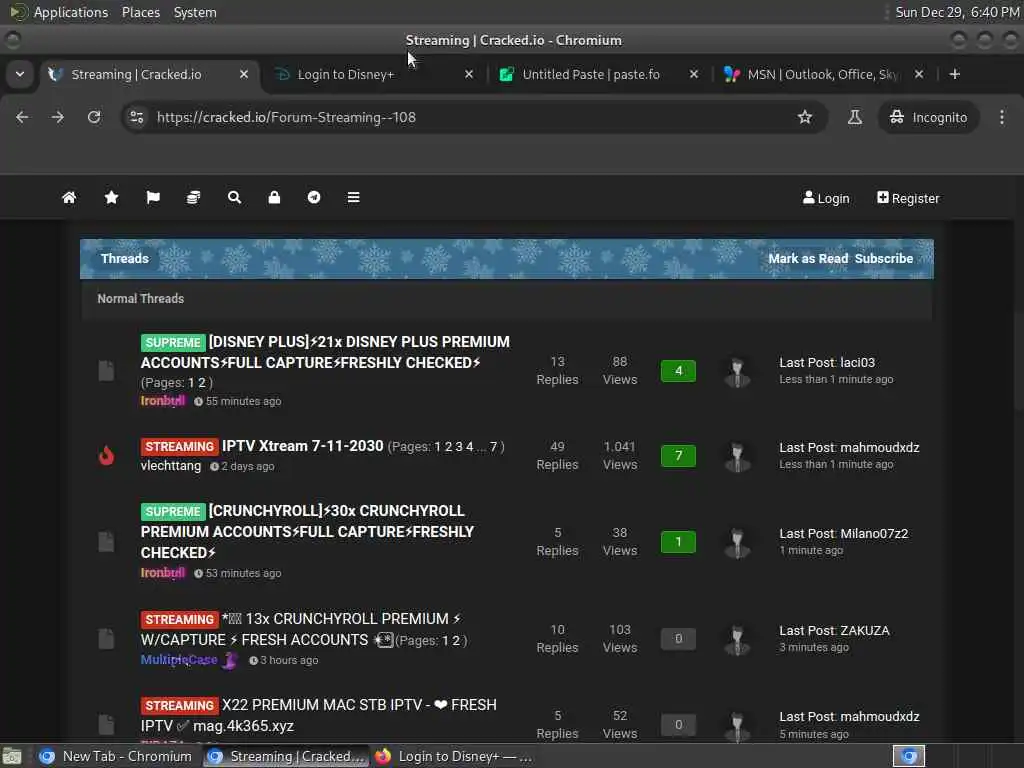Open the hamburger menu icon in navbar
Image resolution: width=1024 pixels, height=768 pixels.
pos(353,197)
